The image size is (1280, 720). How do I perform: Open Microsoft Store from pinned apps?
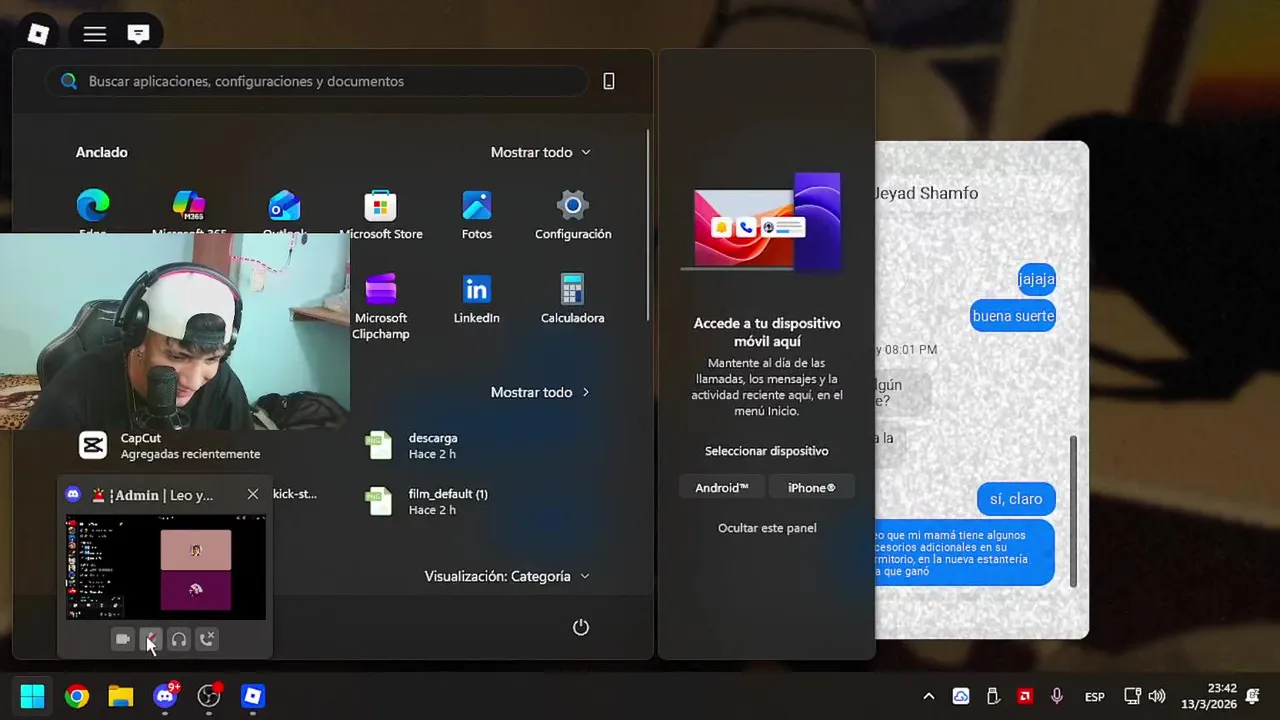pyautogui.click(x=380, y=215)
